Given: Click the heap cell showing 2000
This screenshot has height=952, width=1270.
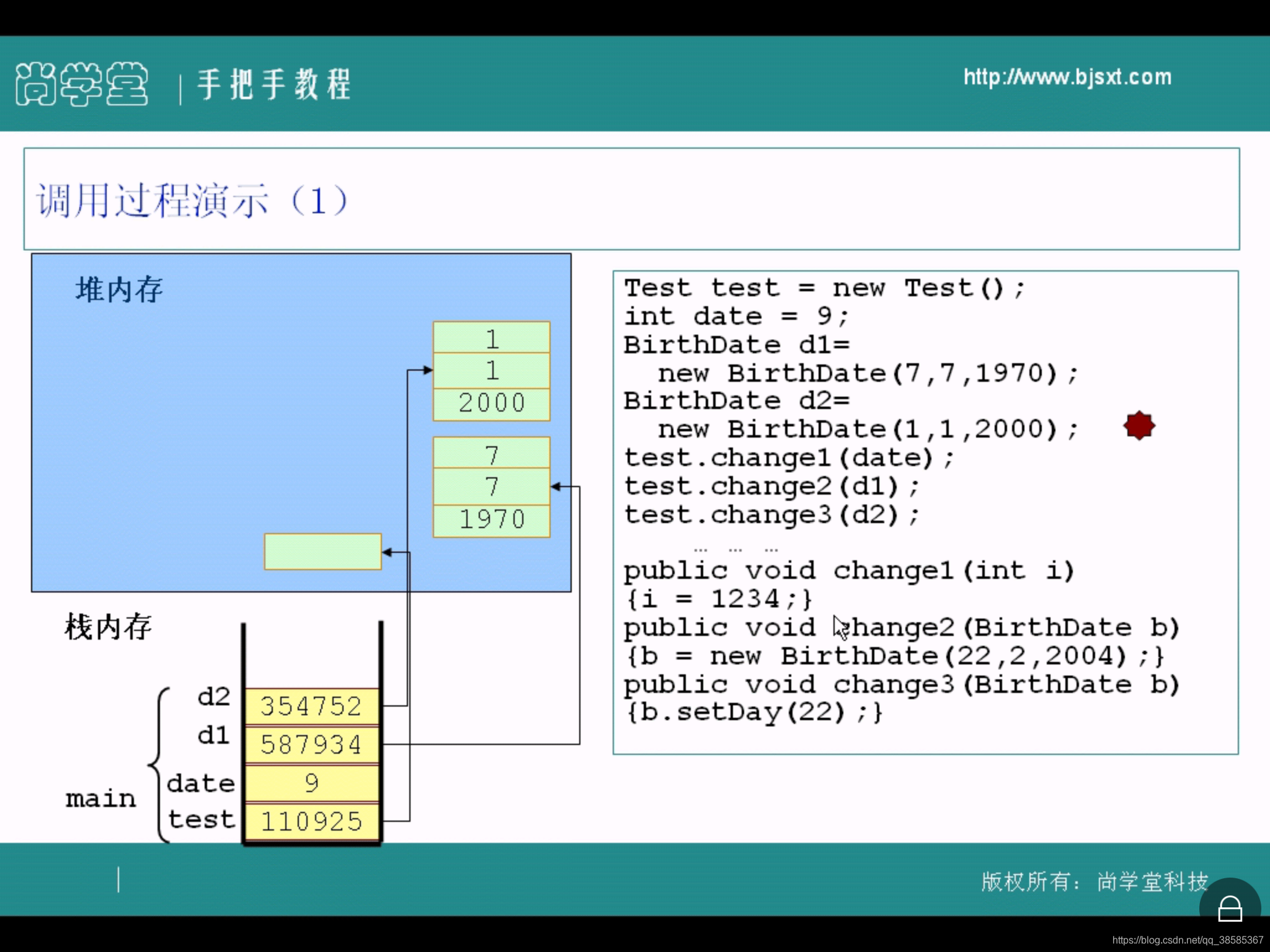Looking at the screenshot, I should point(491,403).
